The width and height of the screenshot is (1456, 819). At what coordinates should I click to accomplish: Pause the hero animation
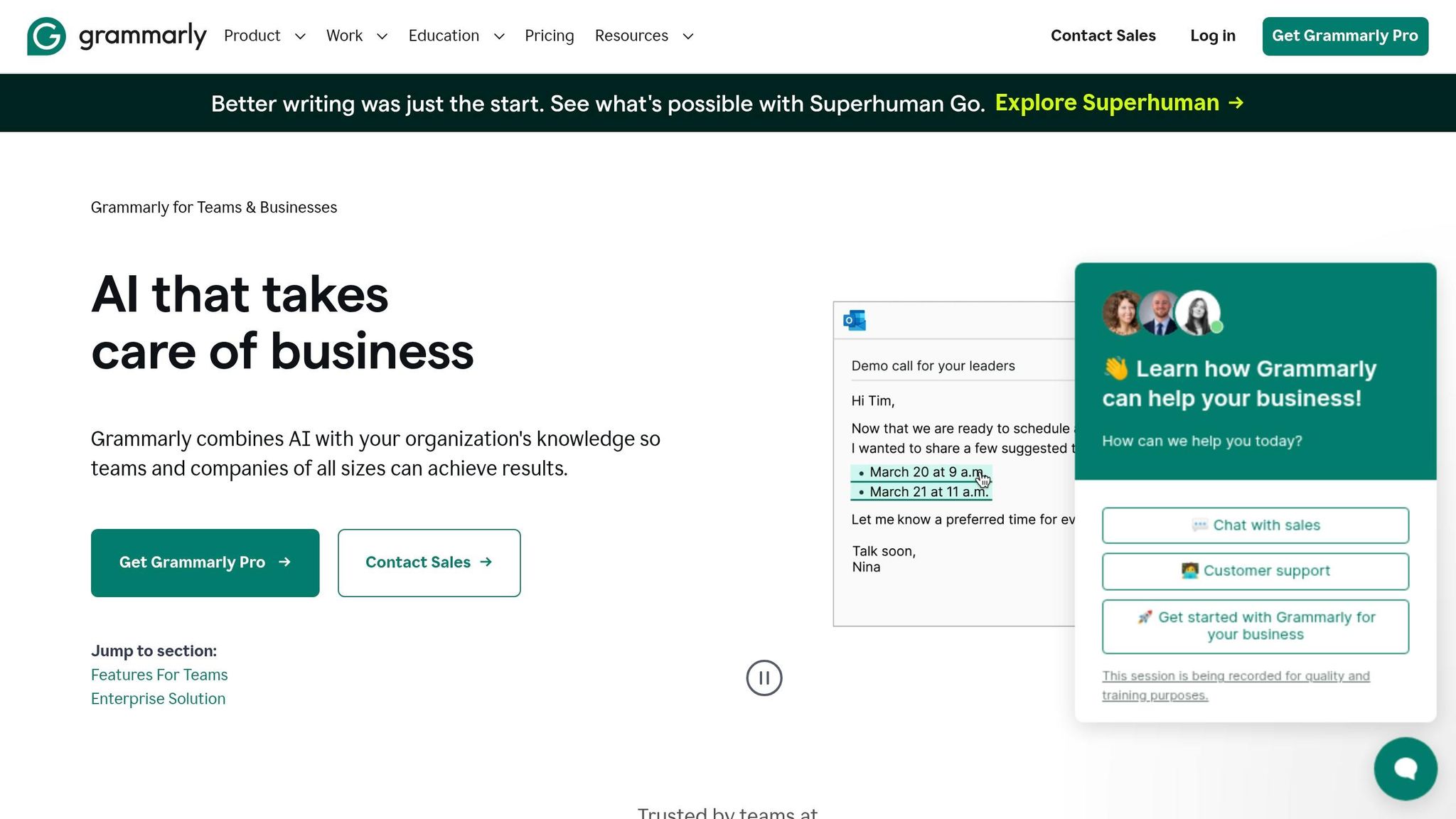pos(764,678)
